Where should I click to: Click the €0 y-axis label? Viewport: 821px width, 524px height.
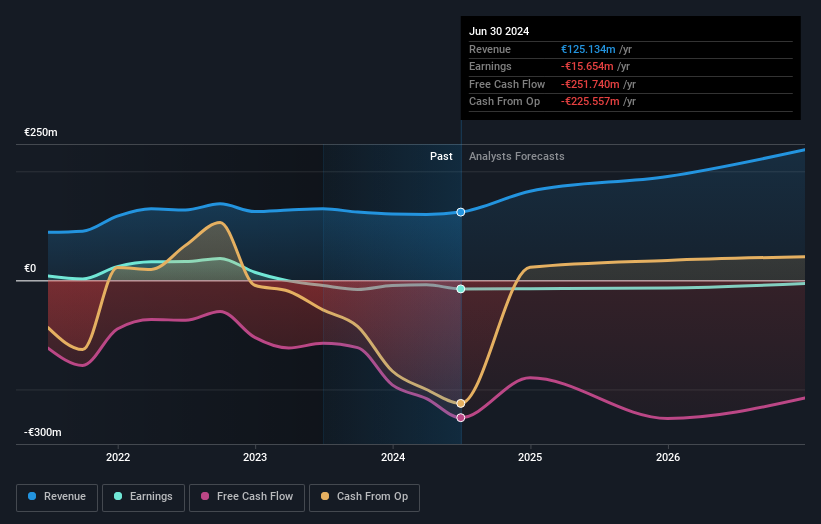30,269
